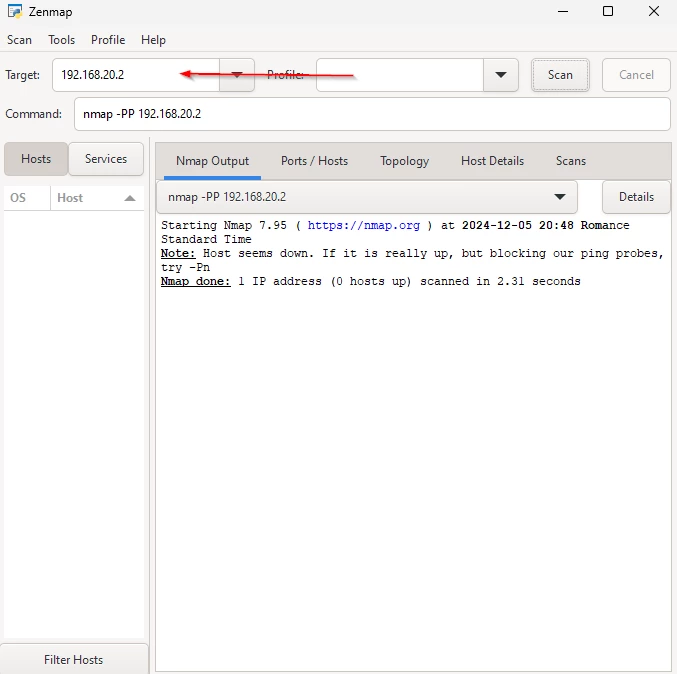Viewport: 677px width, 674px height.
Task: Click the 'try -Pn' text in output
Action: [185, 267]
